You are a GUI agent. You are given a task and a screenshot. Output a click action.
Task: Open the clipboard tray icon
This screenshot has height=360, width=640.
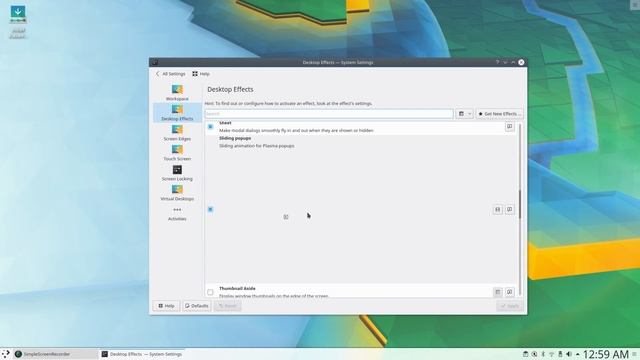(526, 354)
